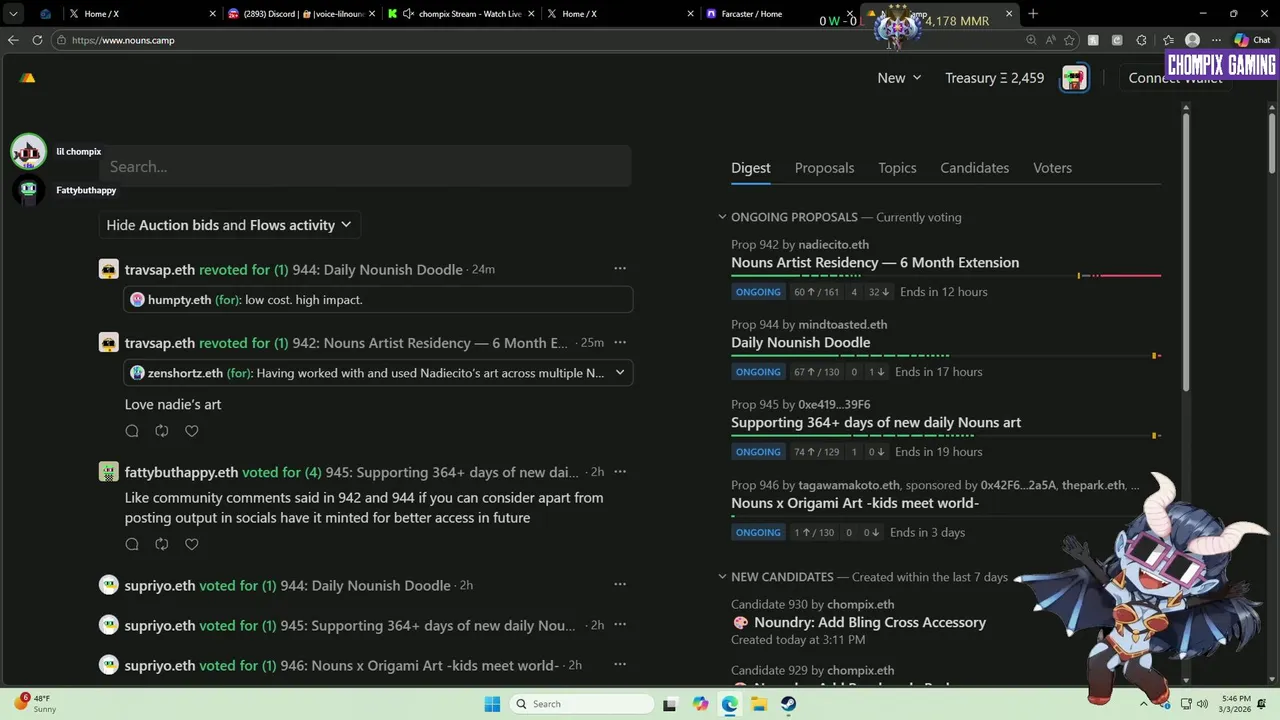
Task: Switch to the Digest tab
Action: pyautogui.click(x=751, y=168)
